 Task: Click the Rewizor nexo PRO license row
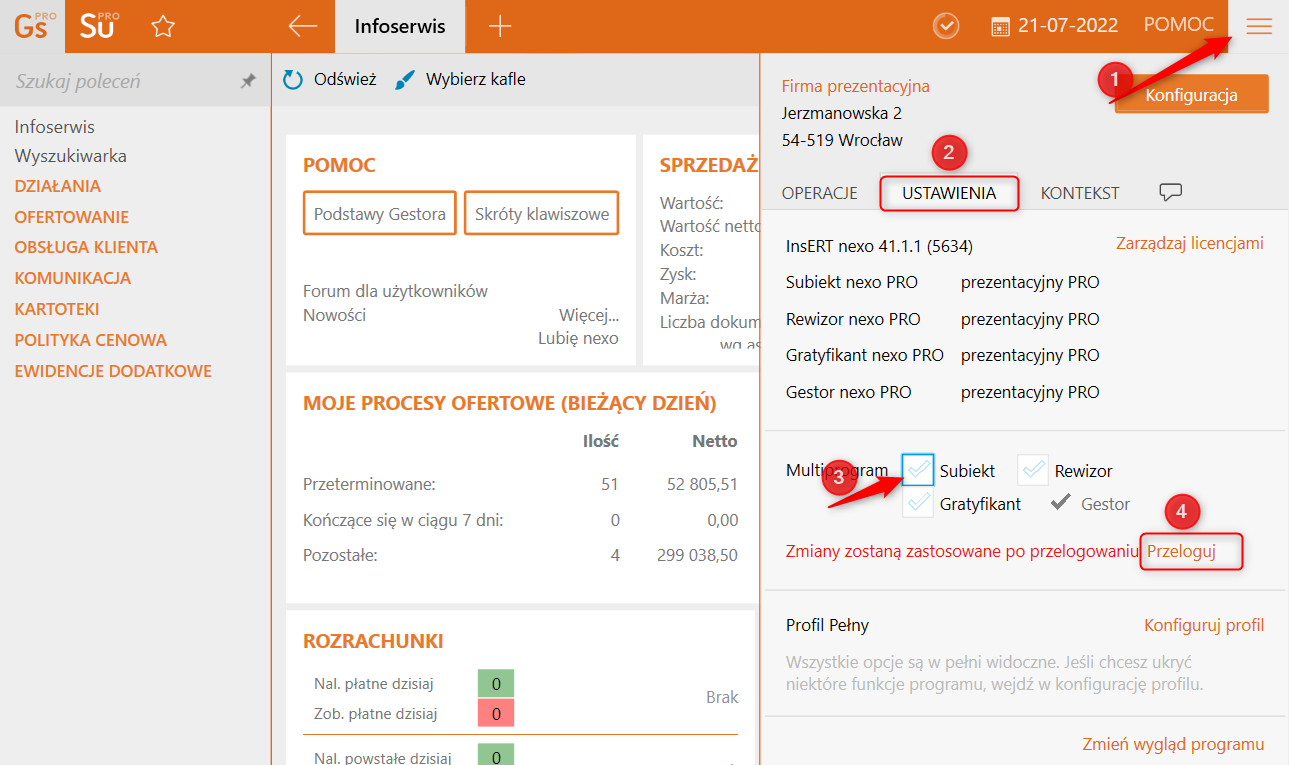coord(942,319)
